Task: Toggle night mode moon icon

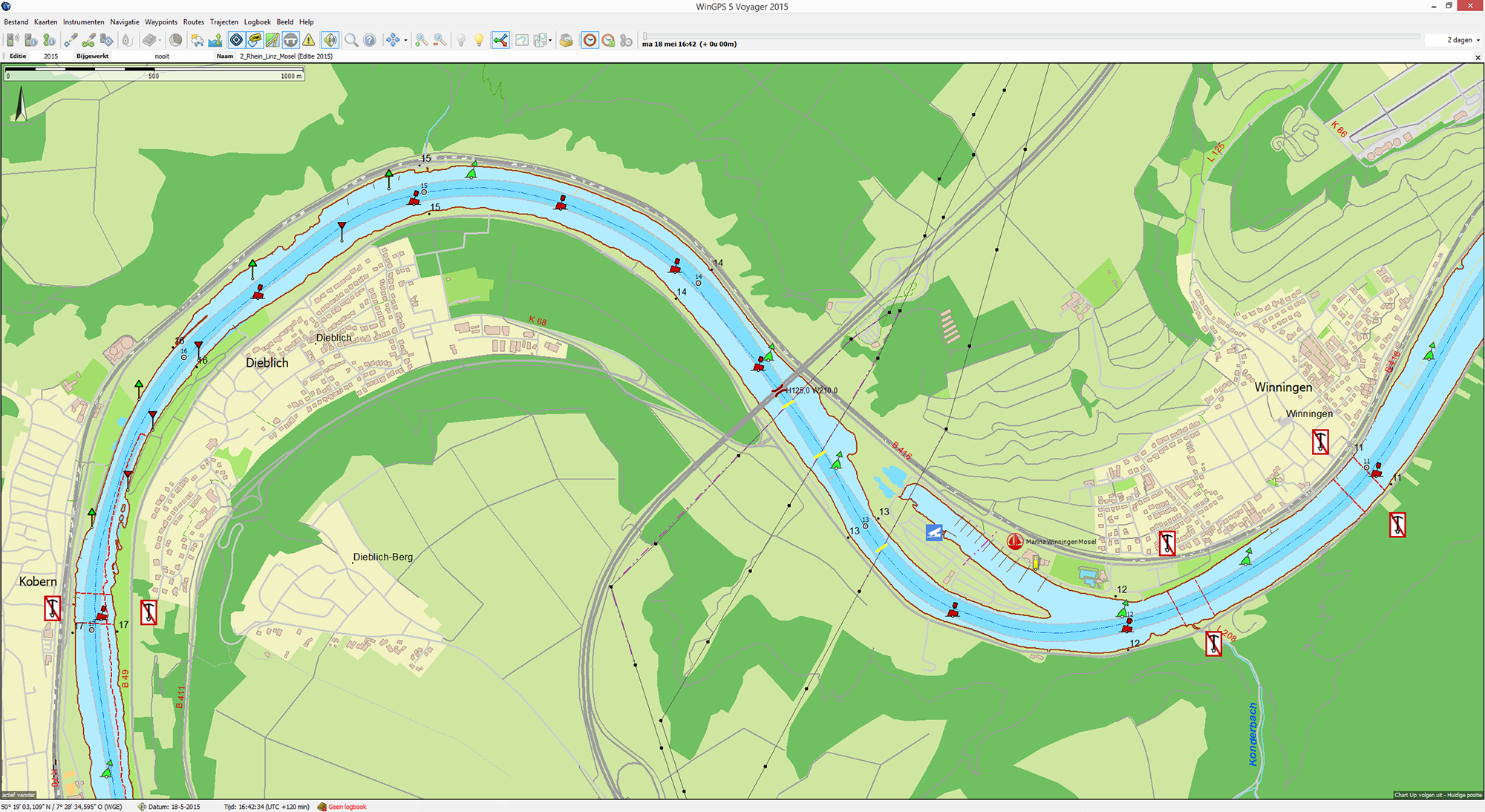Action: (x=175, y=40)
